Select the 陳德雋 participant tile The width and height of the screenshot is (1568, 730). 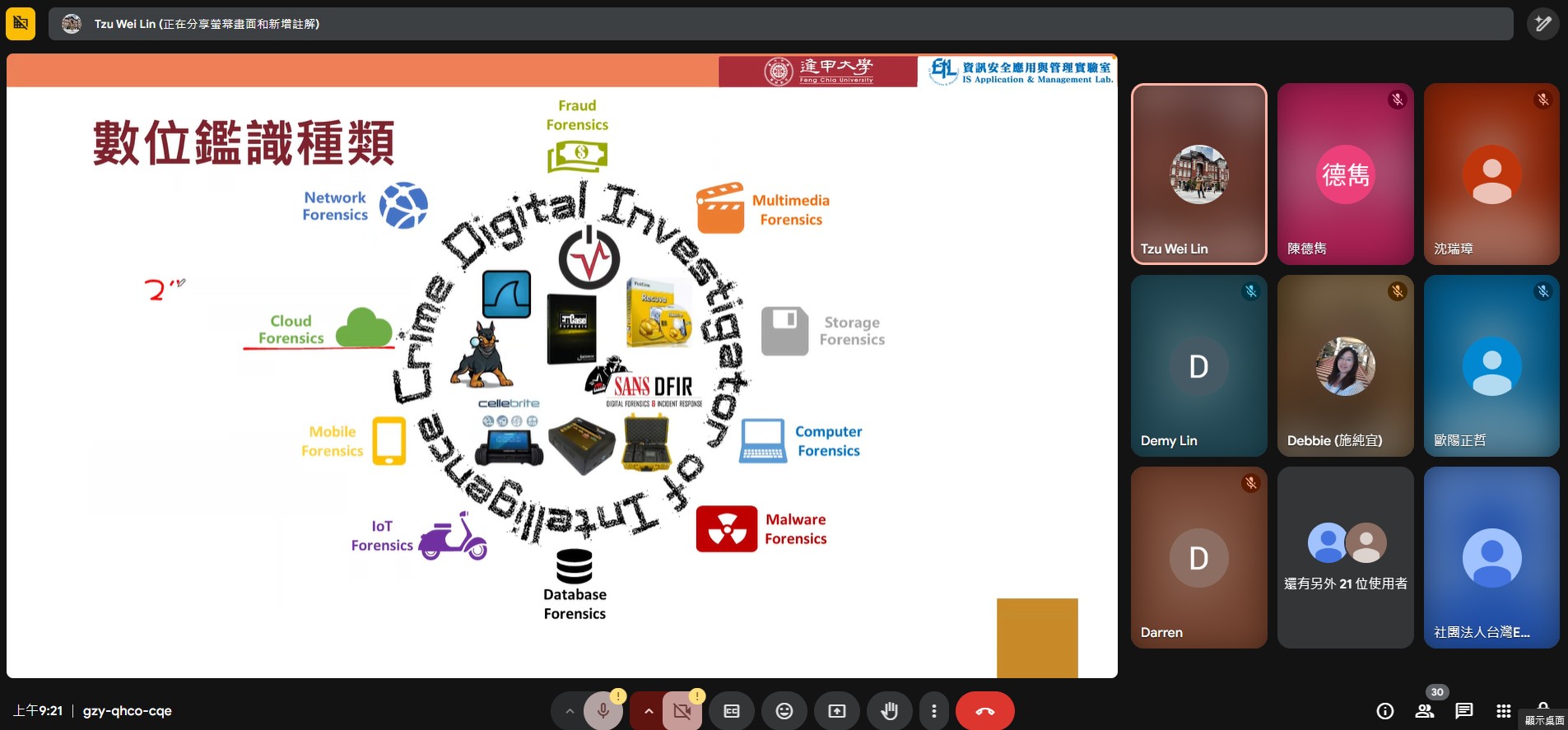point(1345,174)
